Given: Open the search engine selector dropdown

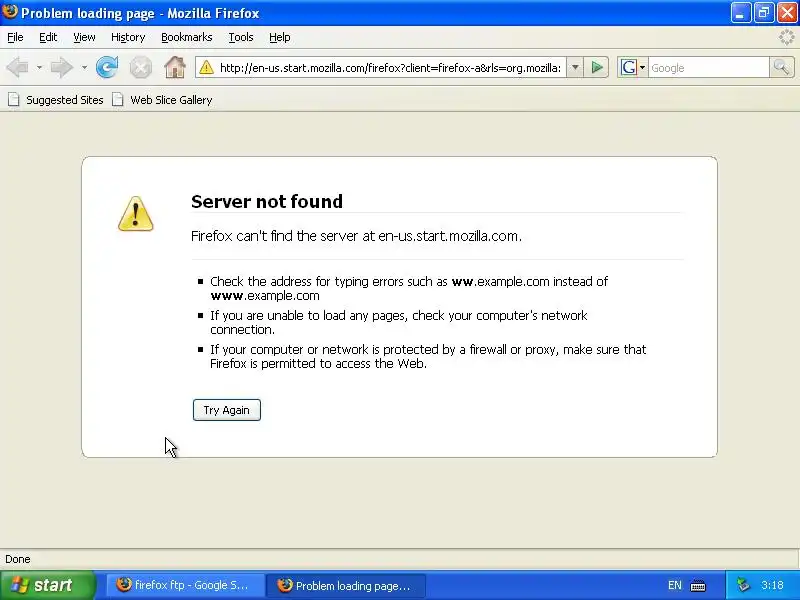Looking at the screenshot, I should 642,67.
